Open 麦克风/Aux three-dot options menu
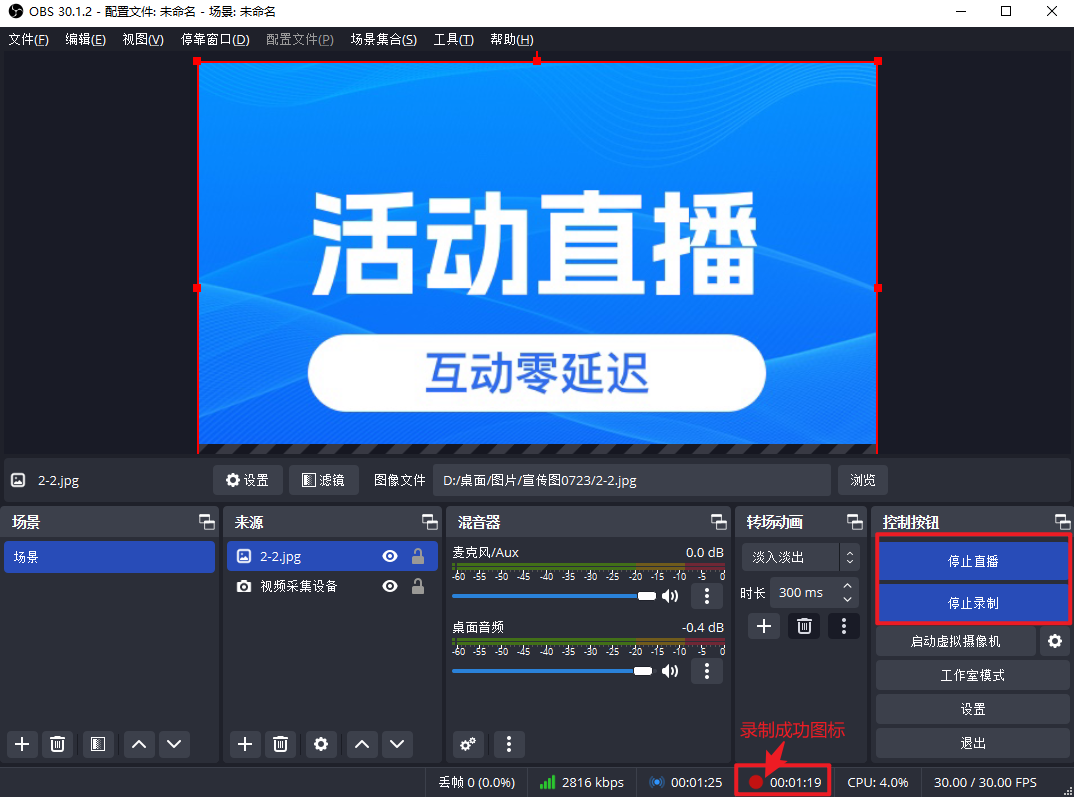 (707, 596)
